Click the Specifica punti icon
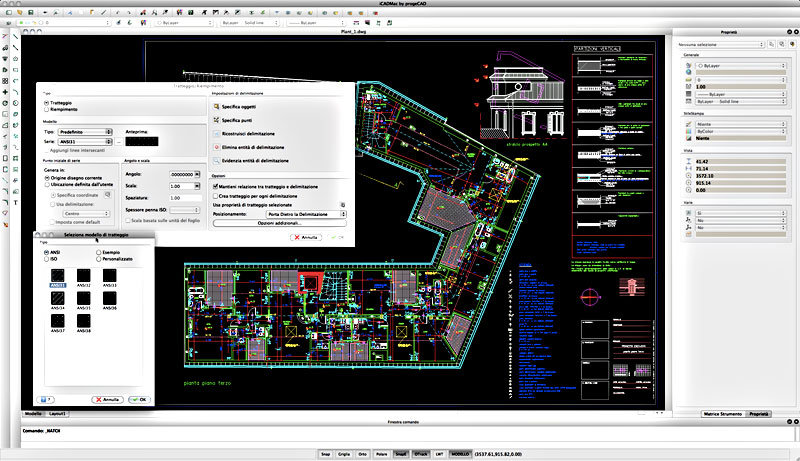 point(215,119)
